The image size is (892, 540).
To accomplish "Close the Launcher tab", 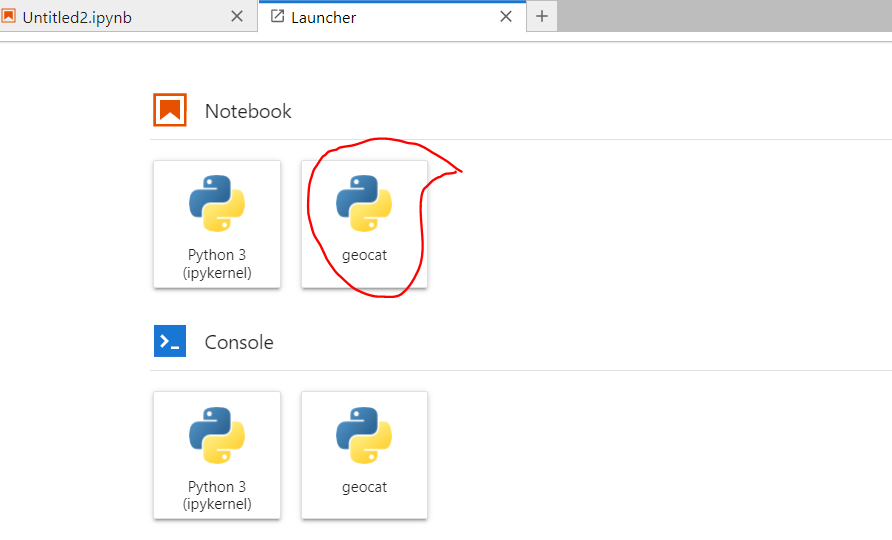I will [x=506, y=17].
